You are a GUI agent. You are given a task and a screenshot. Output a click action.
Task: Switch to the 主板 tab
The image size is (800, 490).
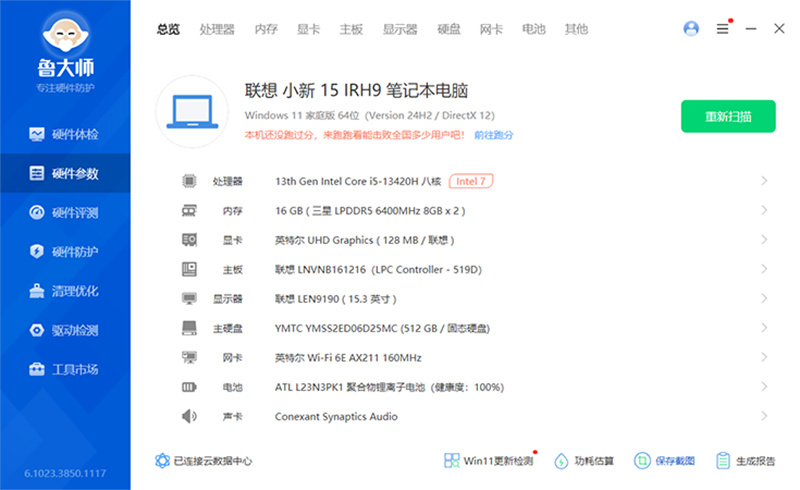pyautogui.click(x=352, y=30)
